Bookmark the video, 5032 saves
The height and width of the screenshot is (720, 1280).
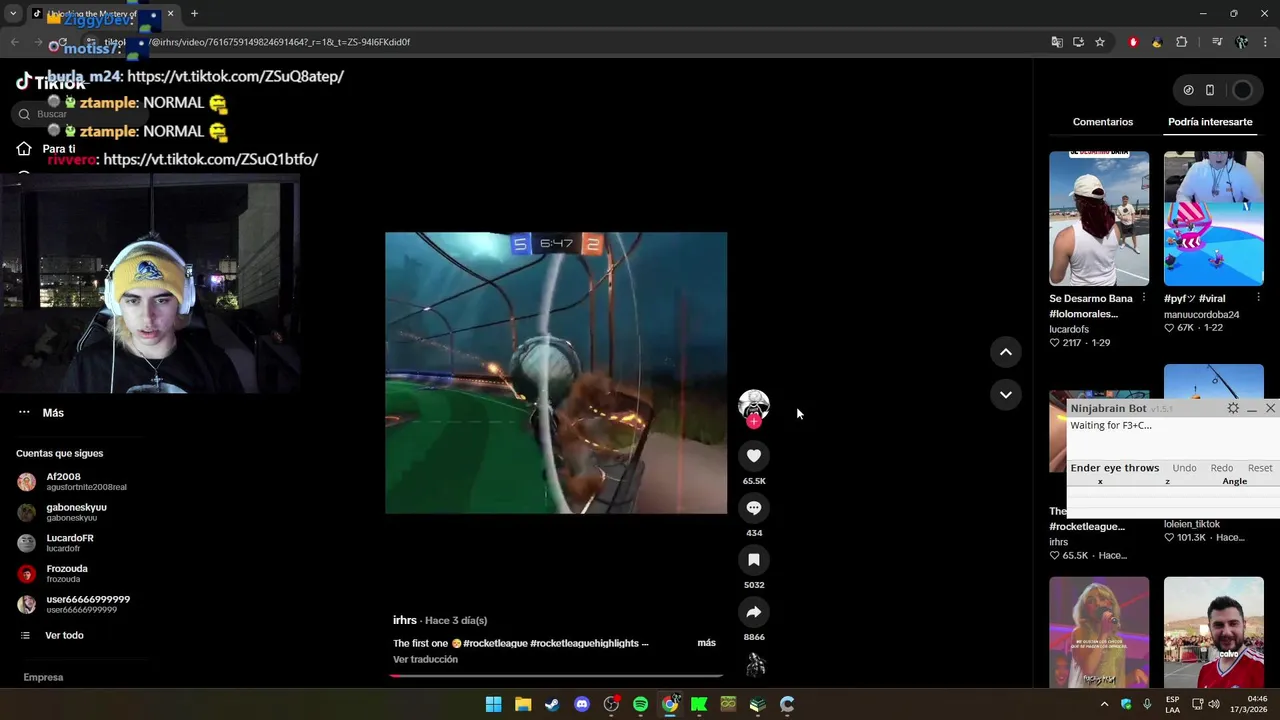pos(754,560)
